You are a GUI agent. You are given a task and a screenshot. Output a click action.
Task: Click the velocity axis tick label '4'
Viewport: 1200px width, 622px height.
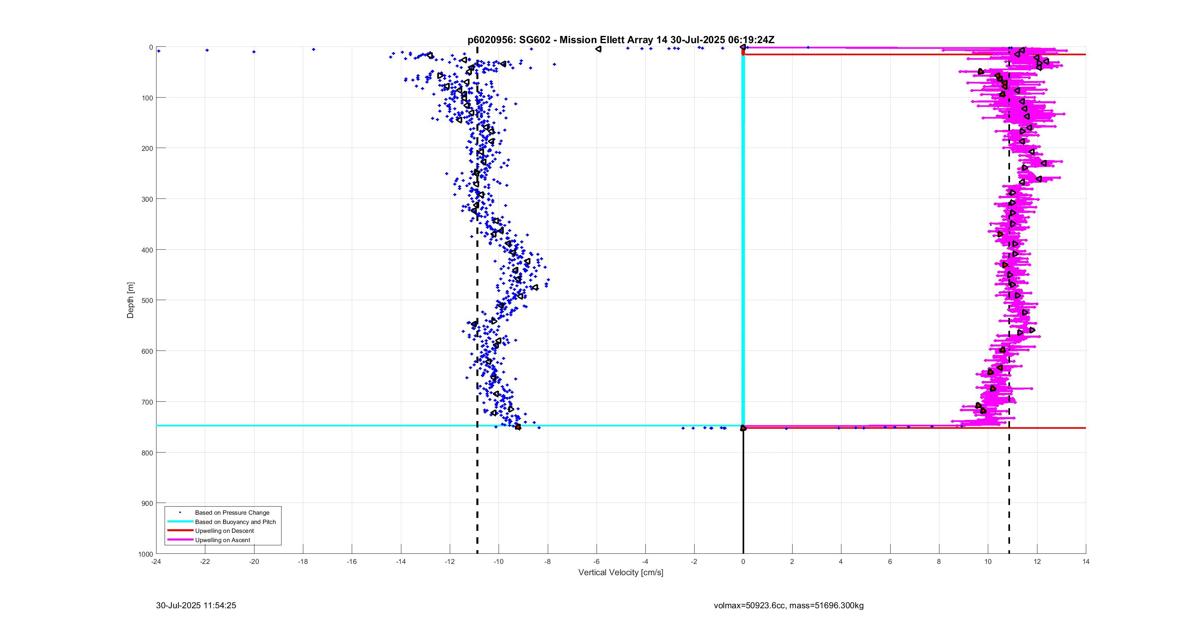(841, 562)
